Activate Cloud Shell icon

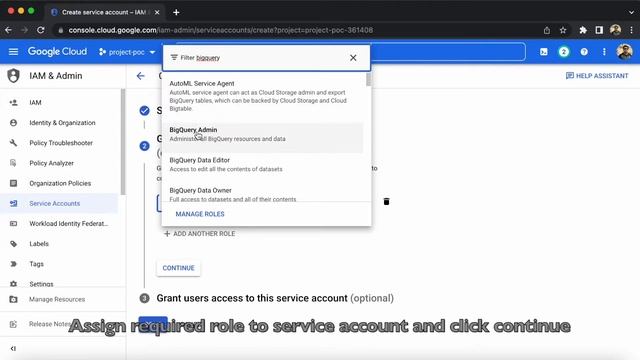pyautogui.click(x=544, y=52)
